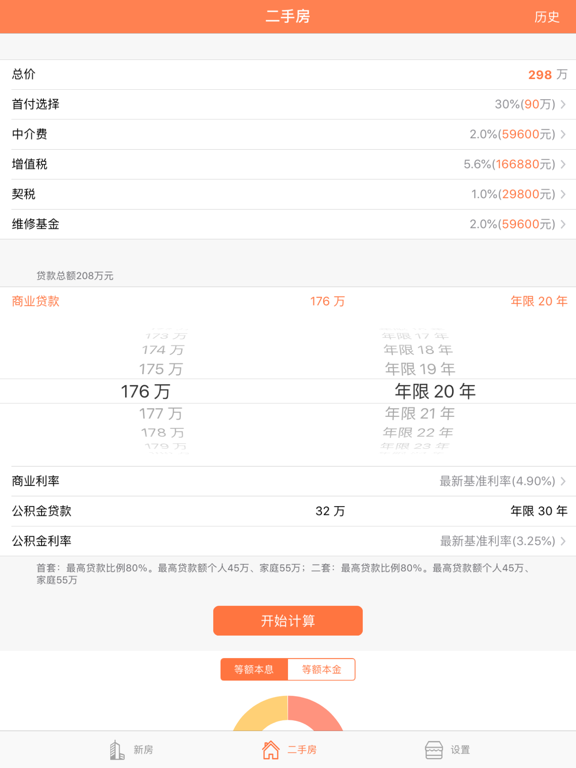Edit provident fund 年限 30 年

pyautogui.click(x=539, y=511)
